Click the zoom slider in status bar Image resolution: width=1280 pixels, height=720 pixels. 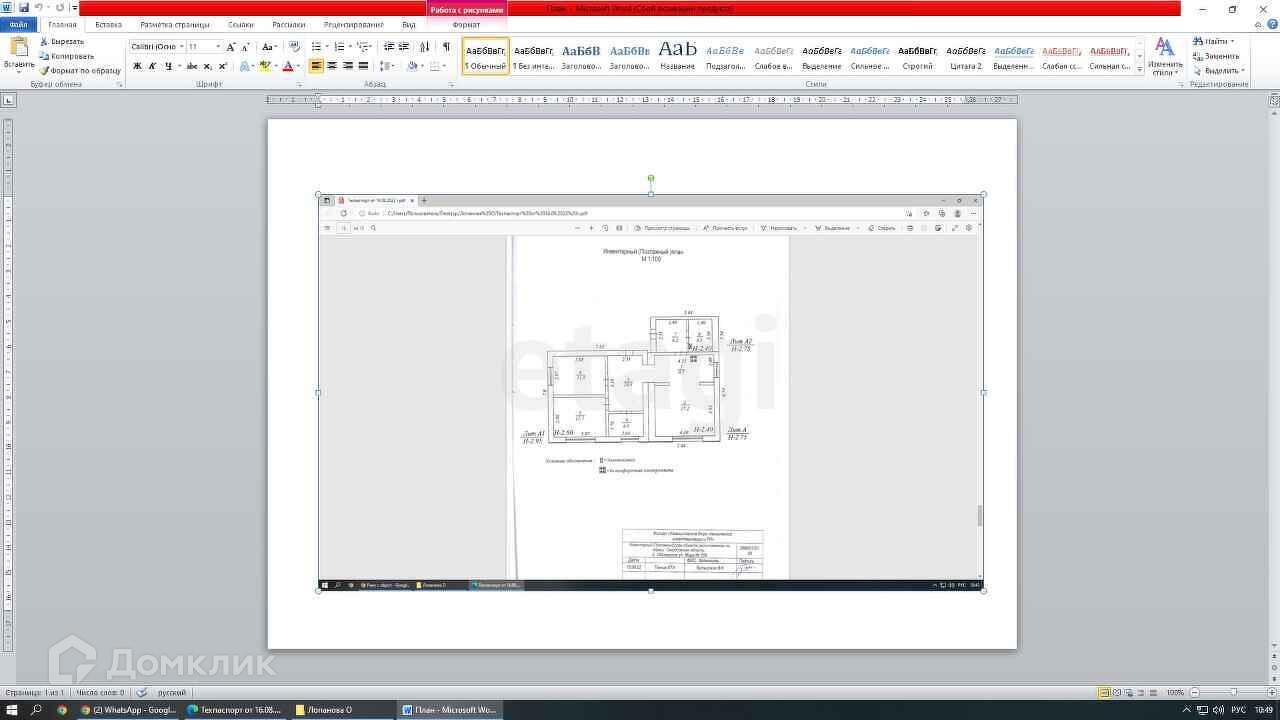[x=1233, y=692]
